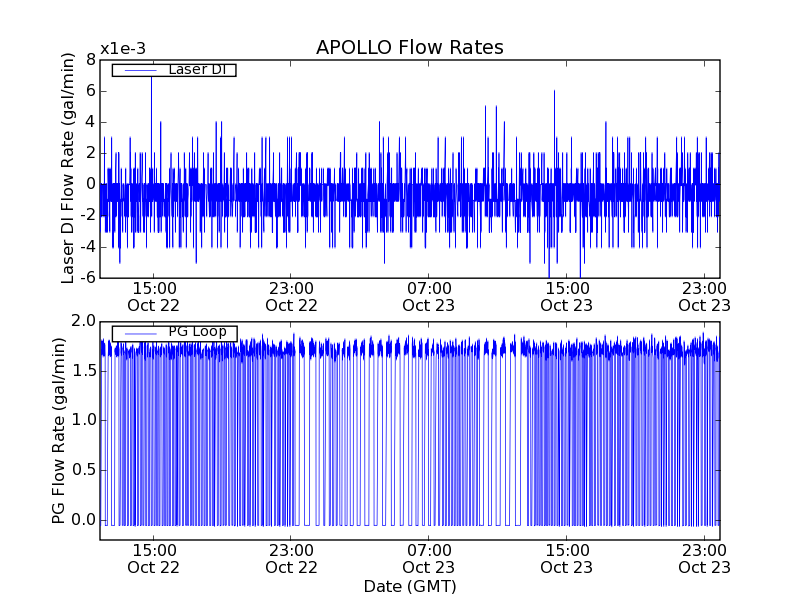The height and width of the screenshot is (600, 800).
Task: Click the 15:00 Oct 23 tick on lower plot
Action: (x=567, y=558)
